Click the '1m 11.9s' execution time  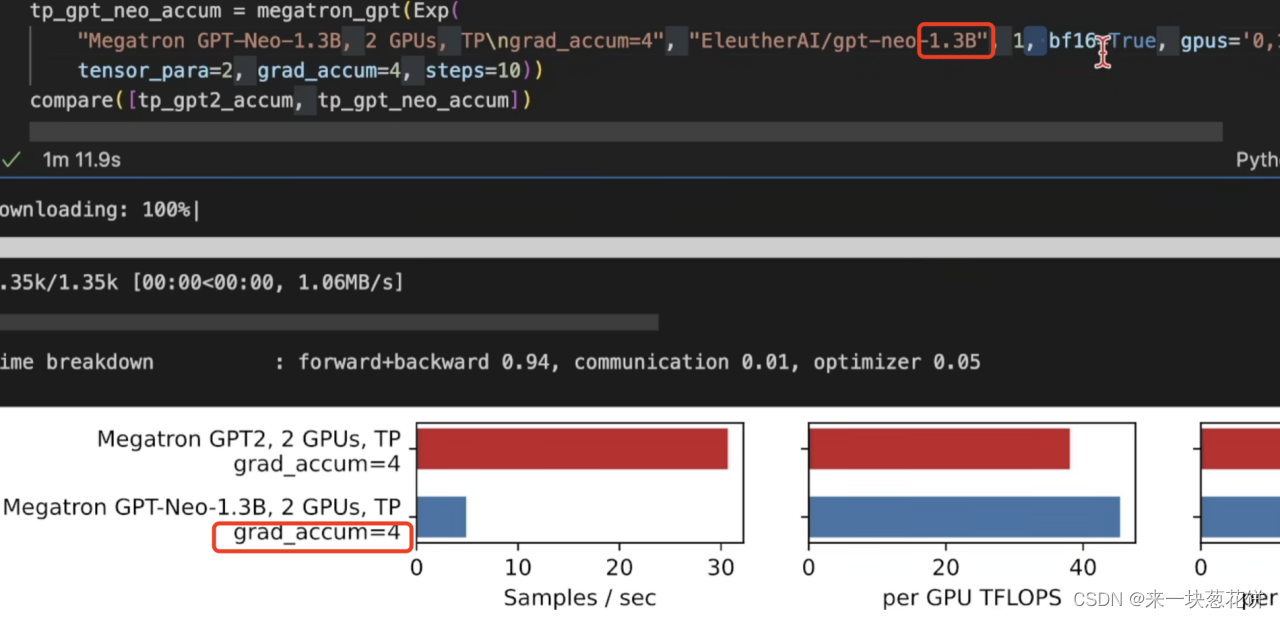click(82, 159)
